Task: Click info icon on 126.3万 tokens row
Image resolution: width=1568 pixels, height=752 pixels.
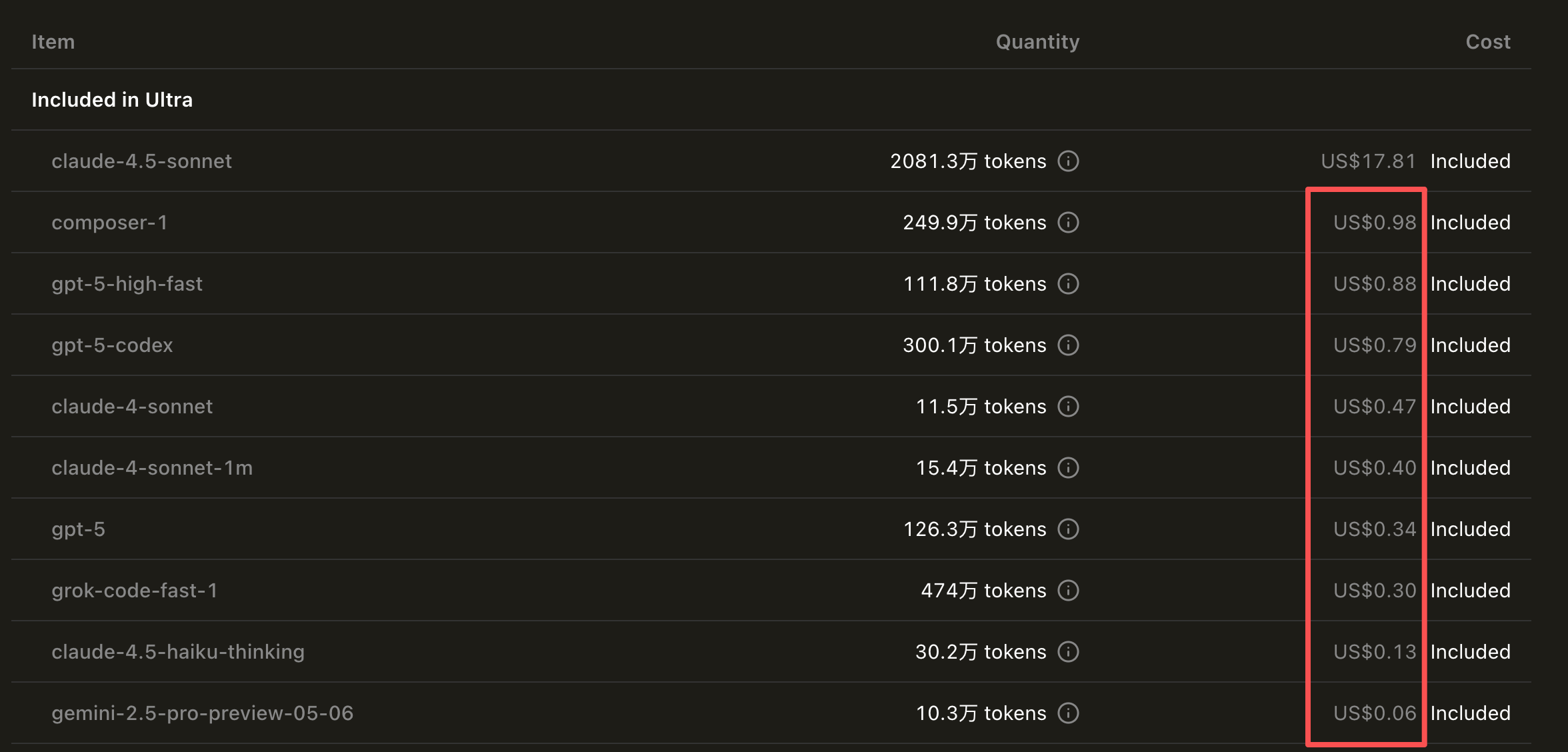Action: (1068, 529)
